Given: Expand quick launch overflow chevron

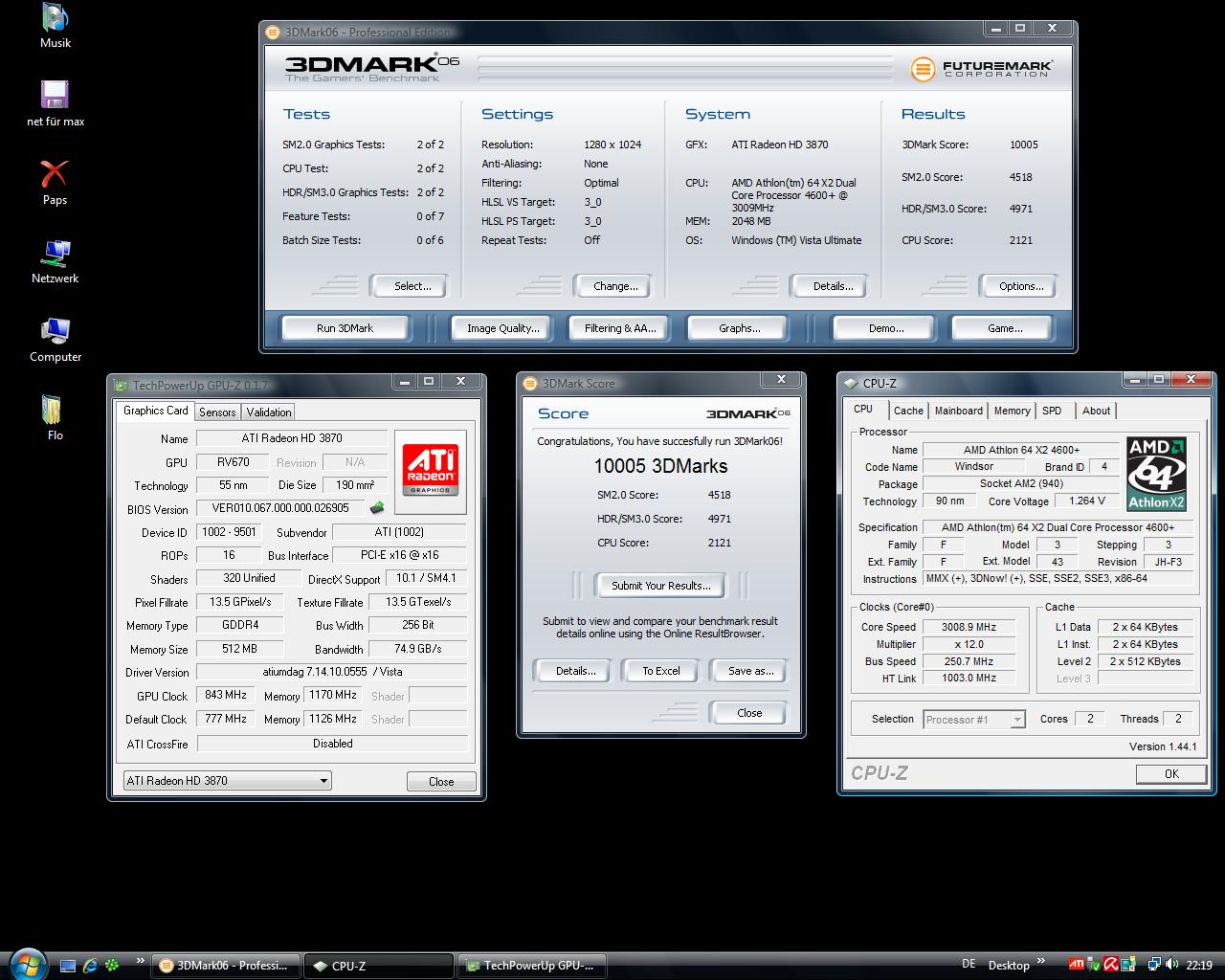Looking at the screenshot, I should pos(141,961).
